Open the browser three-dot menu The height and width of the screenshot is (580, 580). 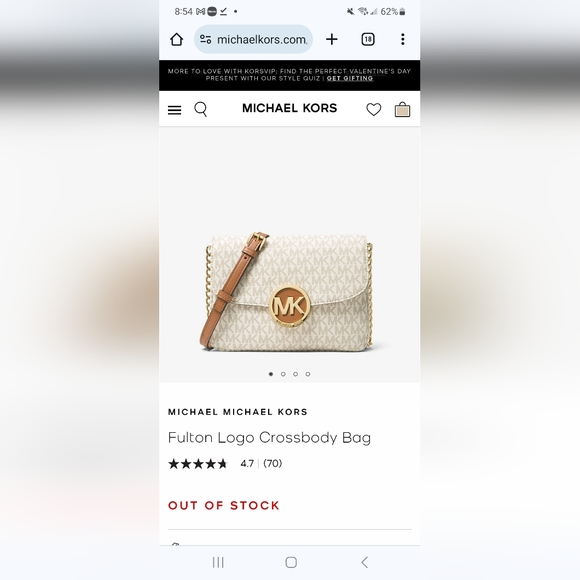pyautogui.click(x=403, y=39)
